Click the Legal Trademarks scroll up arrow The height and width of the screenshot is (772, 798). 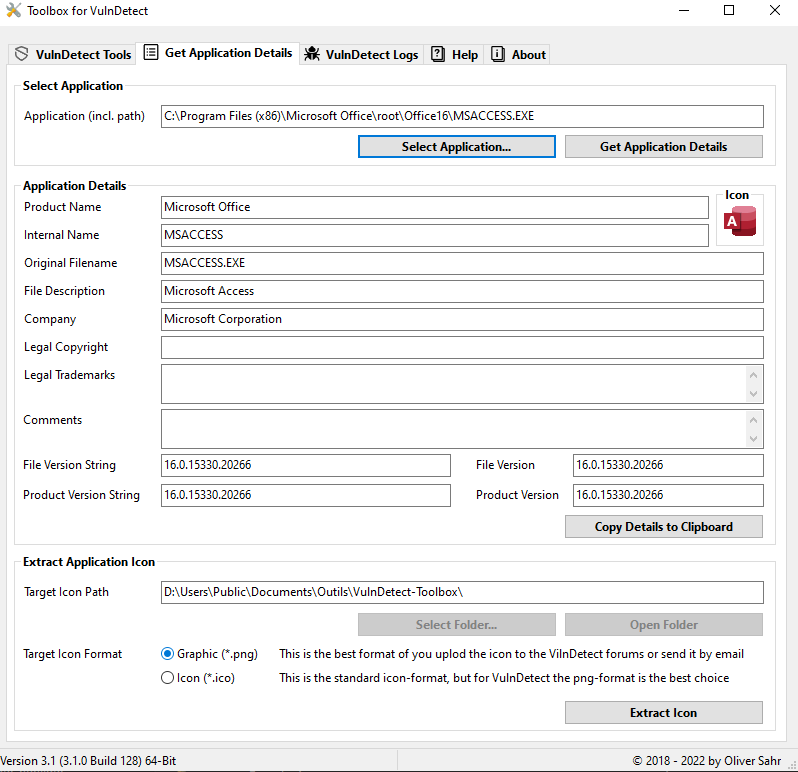click(x=754, y=375)
